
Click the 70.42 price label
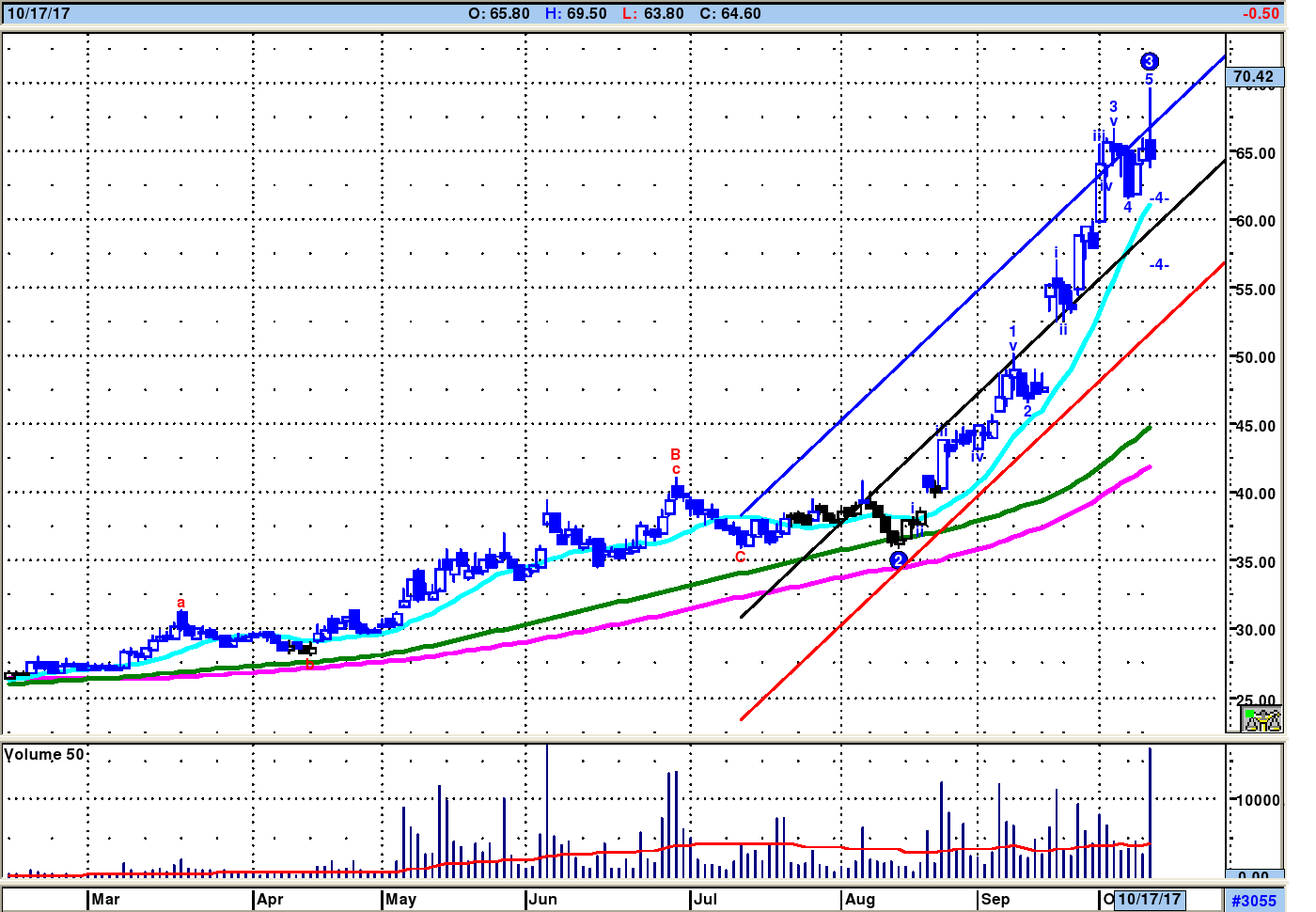click(1254, 77)
